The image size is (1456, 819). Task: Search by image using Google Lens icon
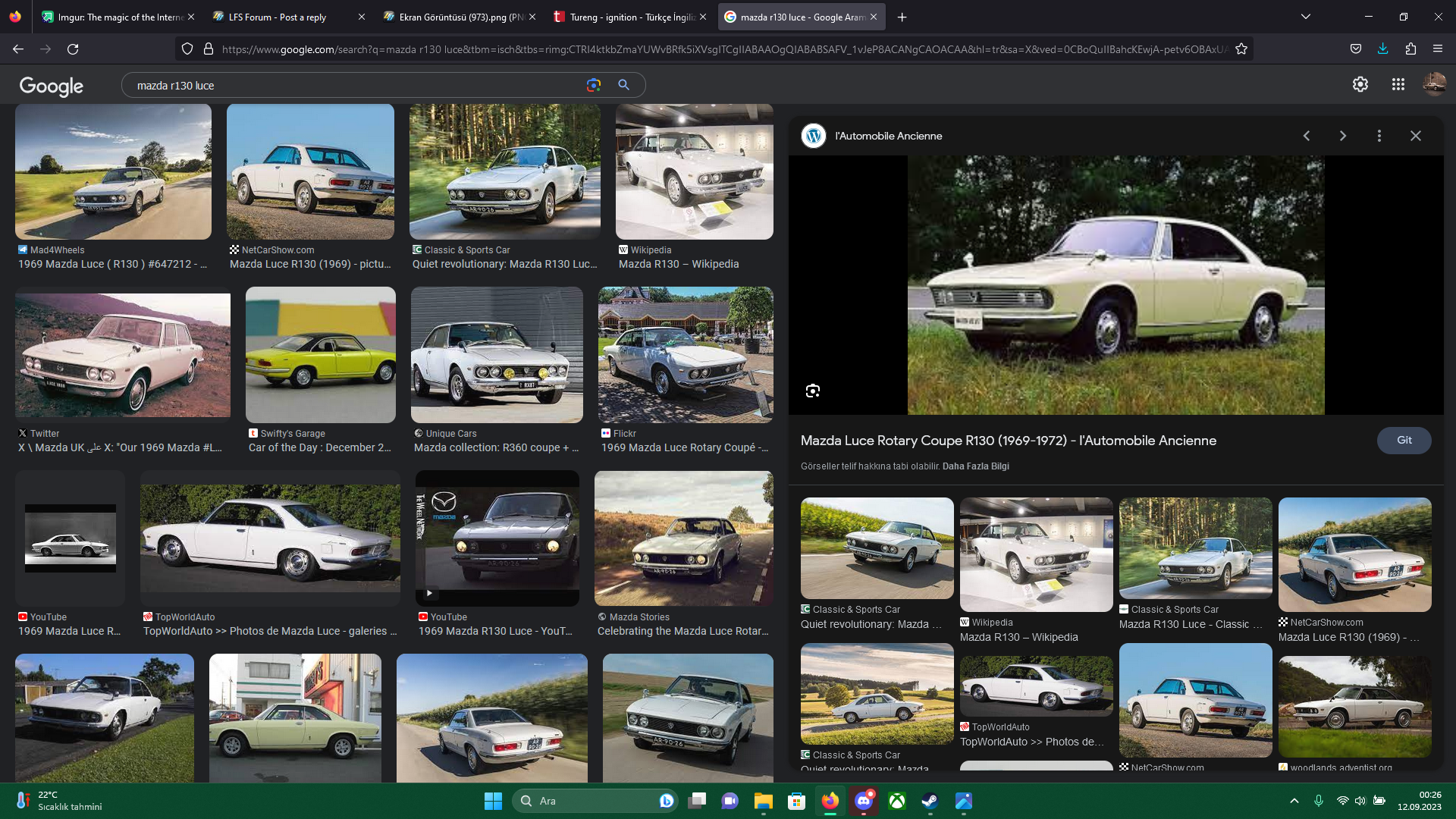[x=593, y=85]
